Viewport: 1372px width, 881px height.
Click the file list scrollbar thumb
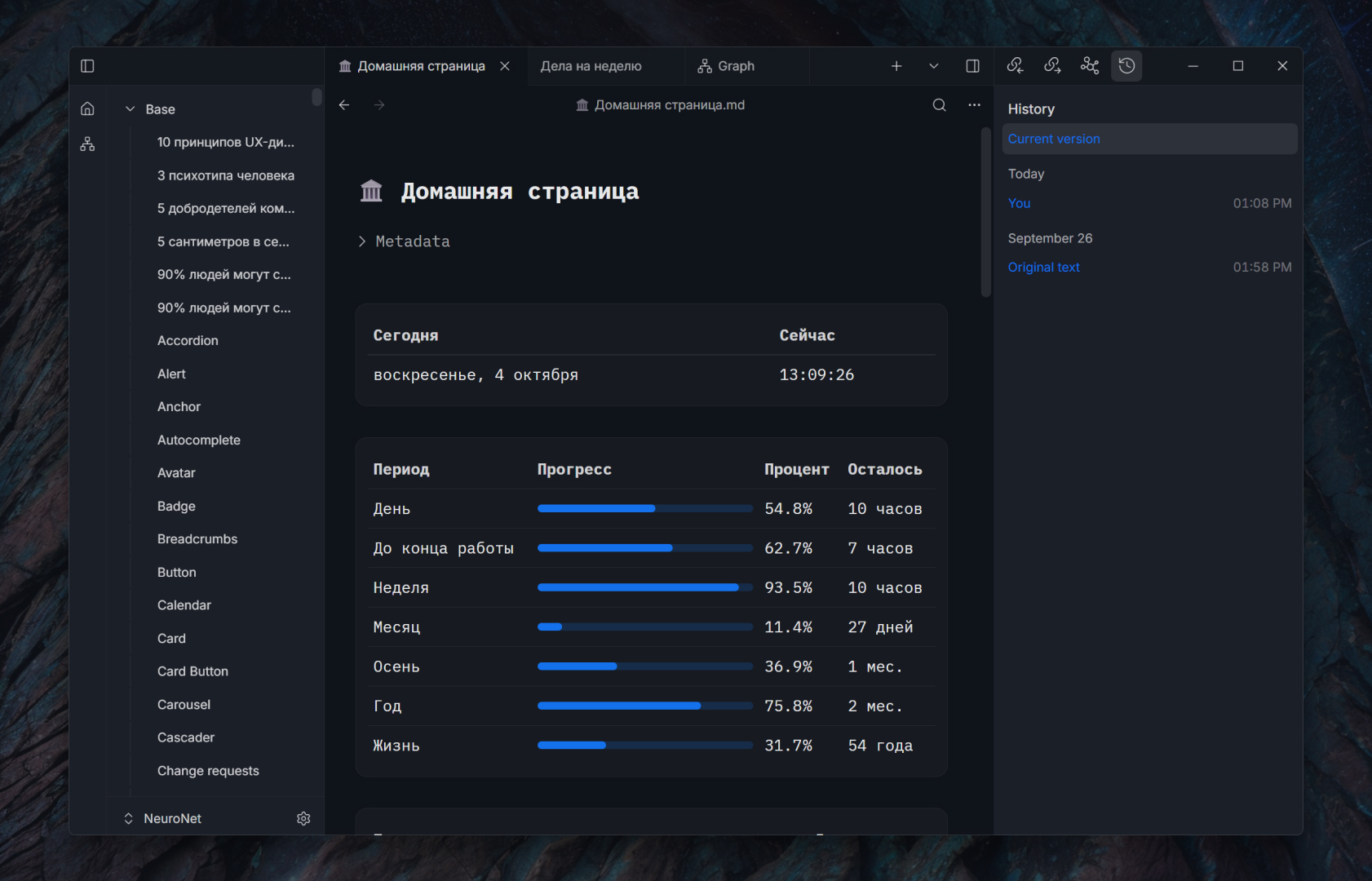click(316, 98)
